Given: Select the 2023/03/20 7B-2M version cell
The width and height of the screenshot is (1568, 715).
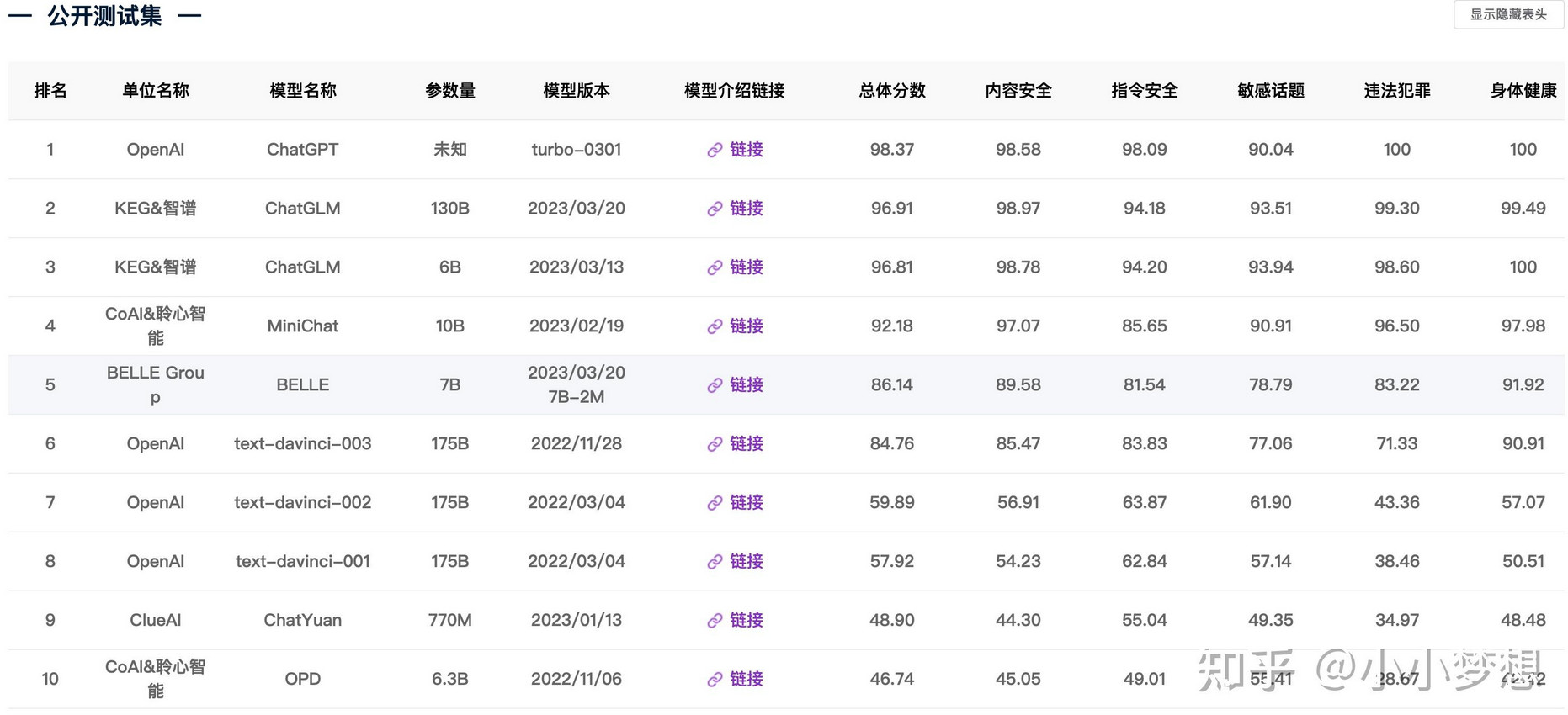Looking at the screenshot, I should (577, 385).
